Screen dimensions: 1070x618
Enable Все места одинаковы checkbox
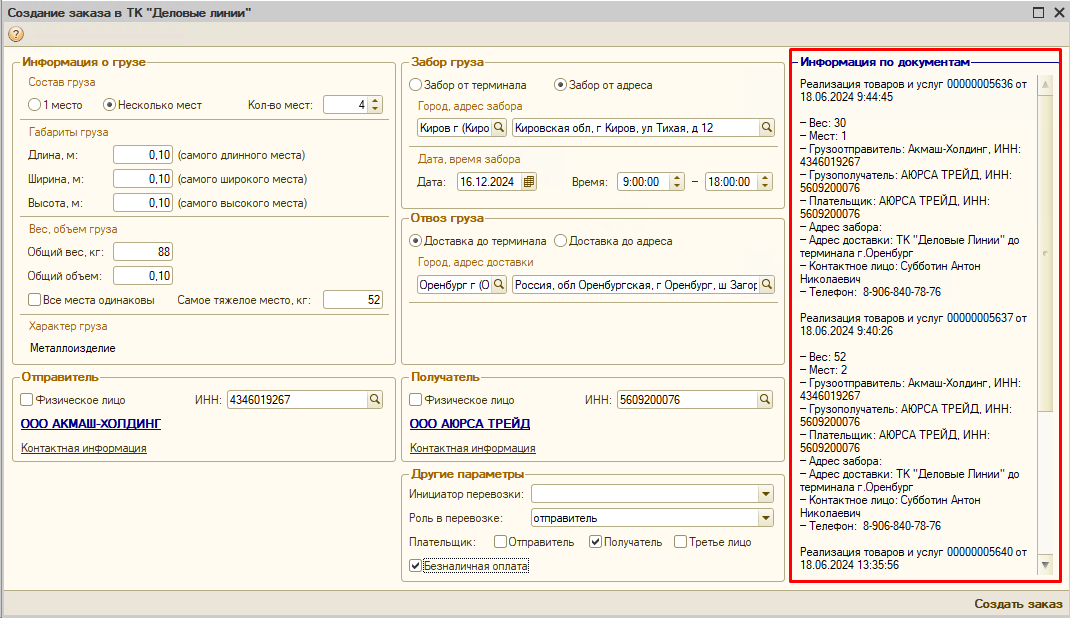click(x=34, y=299)
